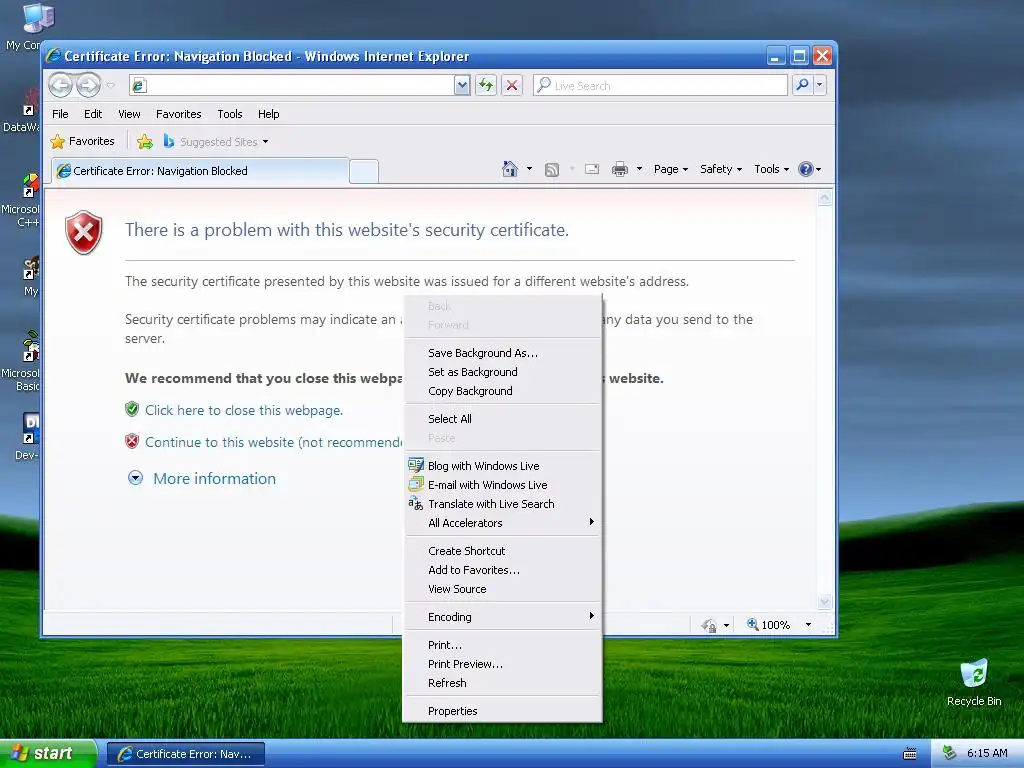
Task: Open the recent pages dropdown next to Forward
Action: (110, 86)
